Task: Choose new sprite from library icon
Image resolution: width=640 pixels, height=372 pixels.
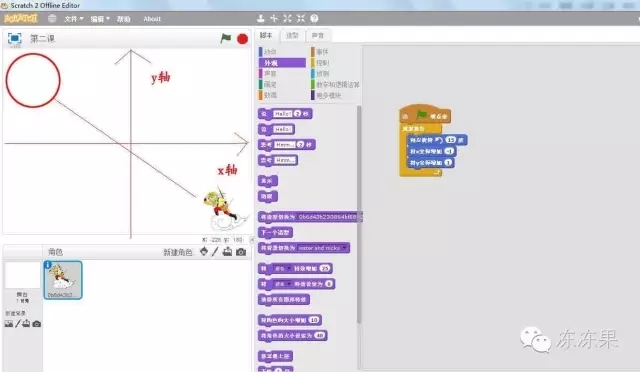Action: coord(204,252)
